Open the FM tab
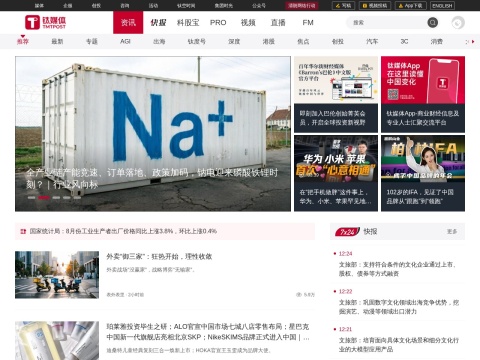This screenshot has height=360, width=480. pos(308,22)
